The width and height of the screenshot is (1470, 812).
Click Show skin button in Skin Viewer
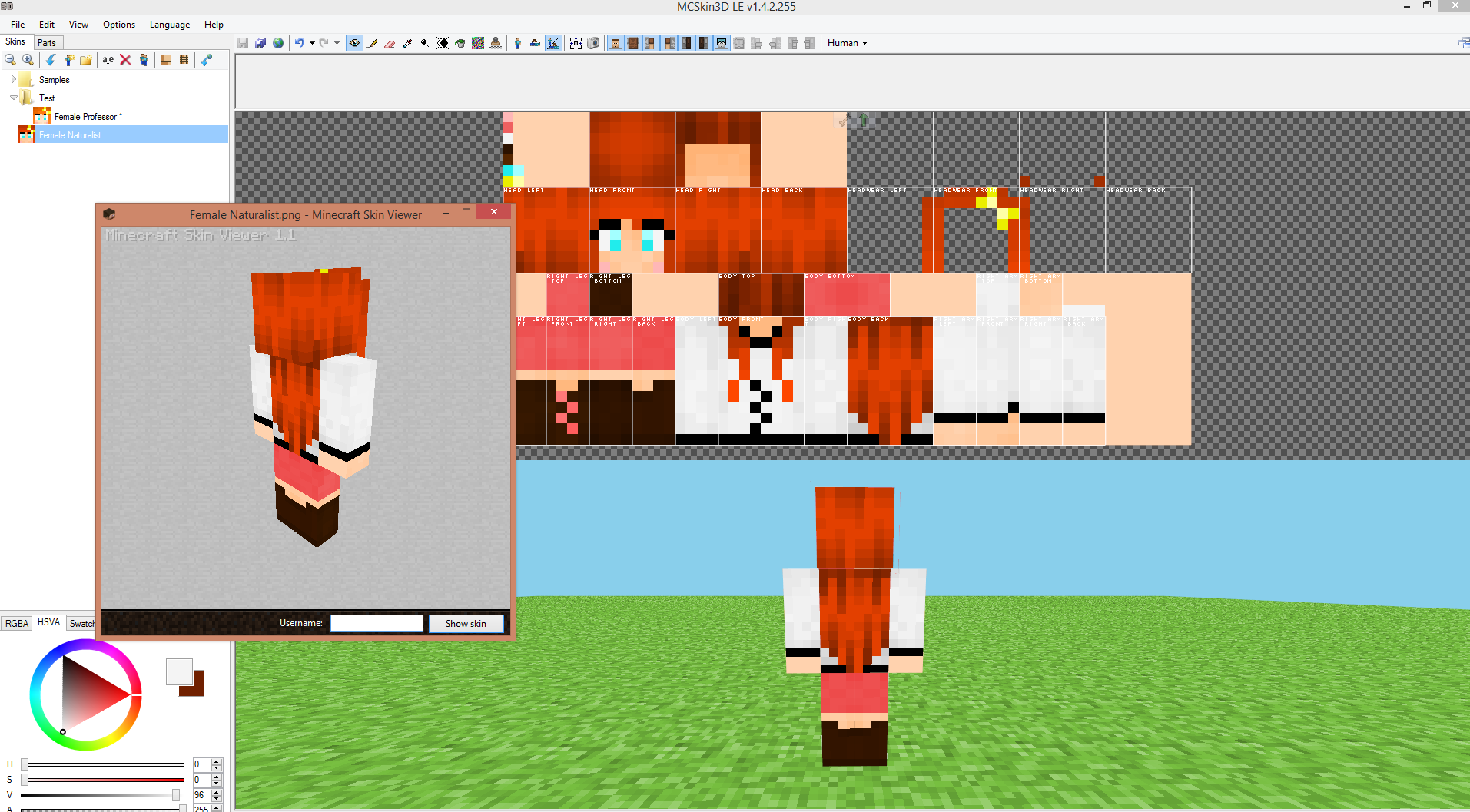pos(466,624)
